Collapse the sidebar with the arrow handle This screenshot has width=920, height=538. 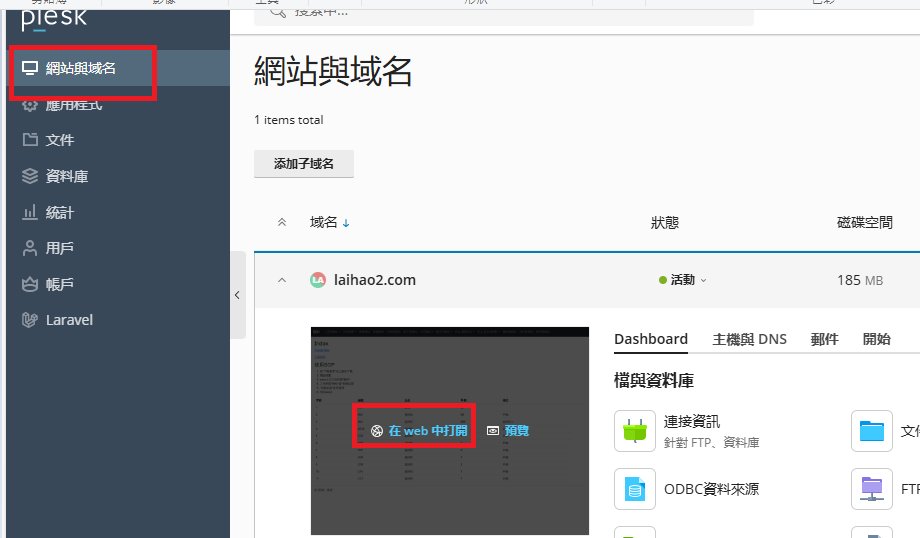pyautogui.click(x=238, y=295)
